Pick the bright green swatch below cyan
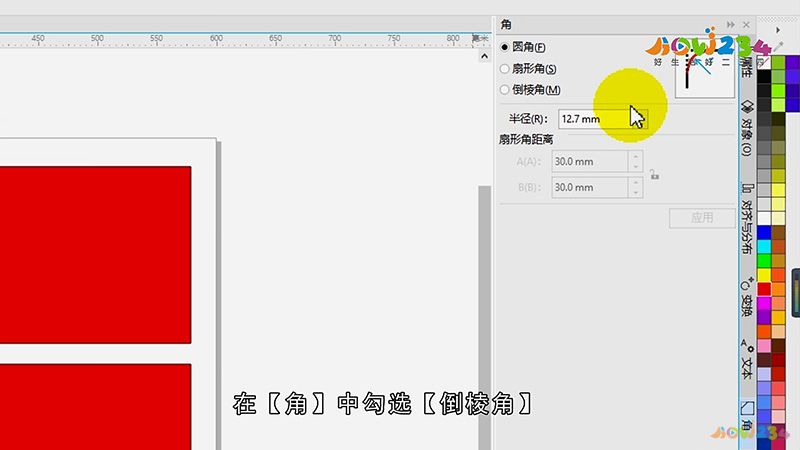The image size is (800, 450). point(764,261)
